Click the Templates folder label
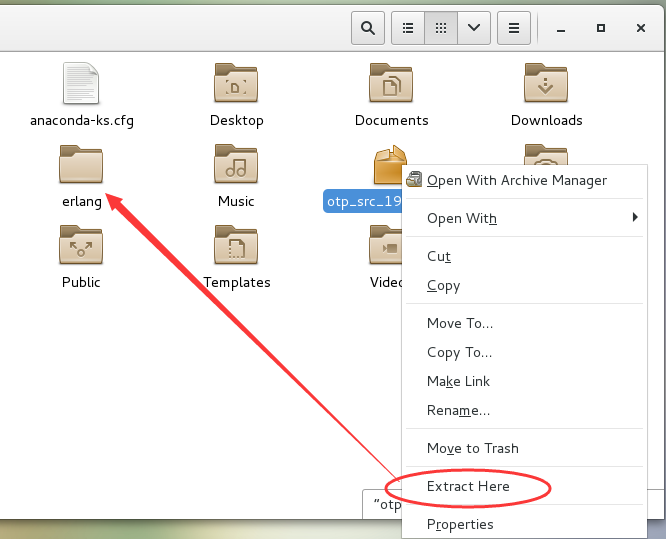Viewport: 666px width, 539px height. coord(237,282)
